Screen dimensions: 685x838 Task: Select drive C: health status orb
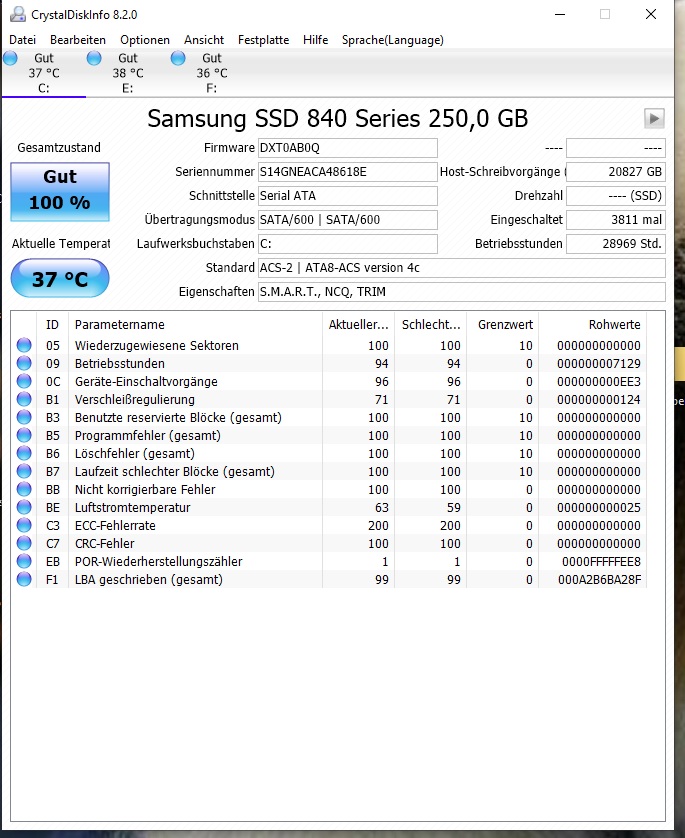click(10, 58)
